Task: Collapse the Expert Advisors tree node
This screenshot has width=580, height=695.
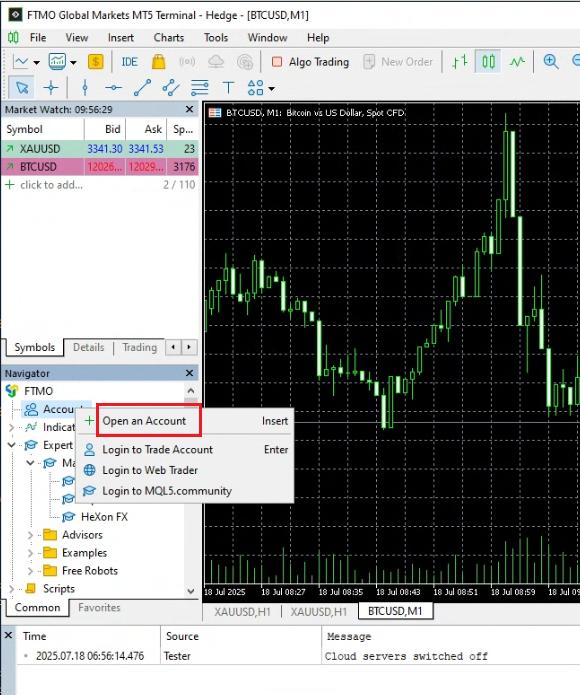Action: point(12,445)
